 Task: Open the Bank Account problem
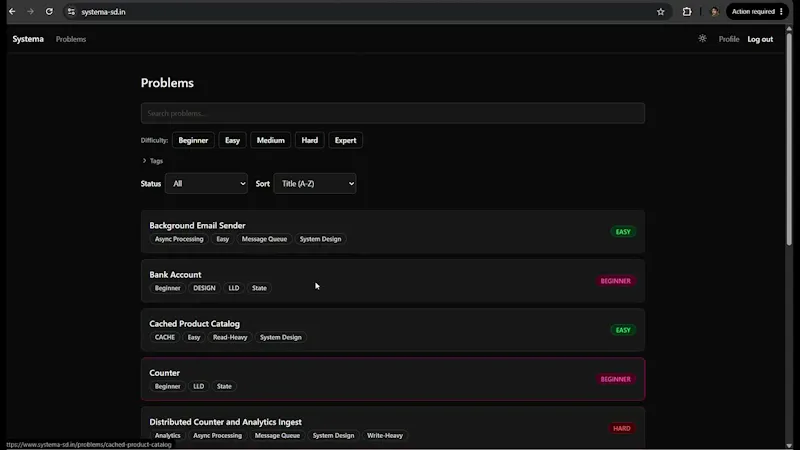click(x=393, y=281)
